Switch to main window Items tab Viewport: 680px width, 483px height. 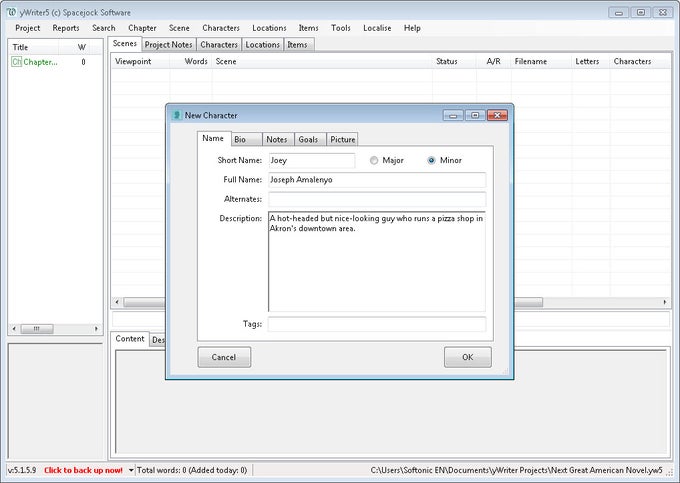[x=298, y=45]
